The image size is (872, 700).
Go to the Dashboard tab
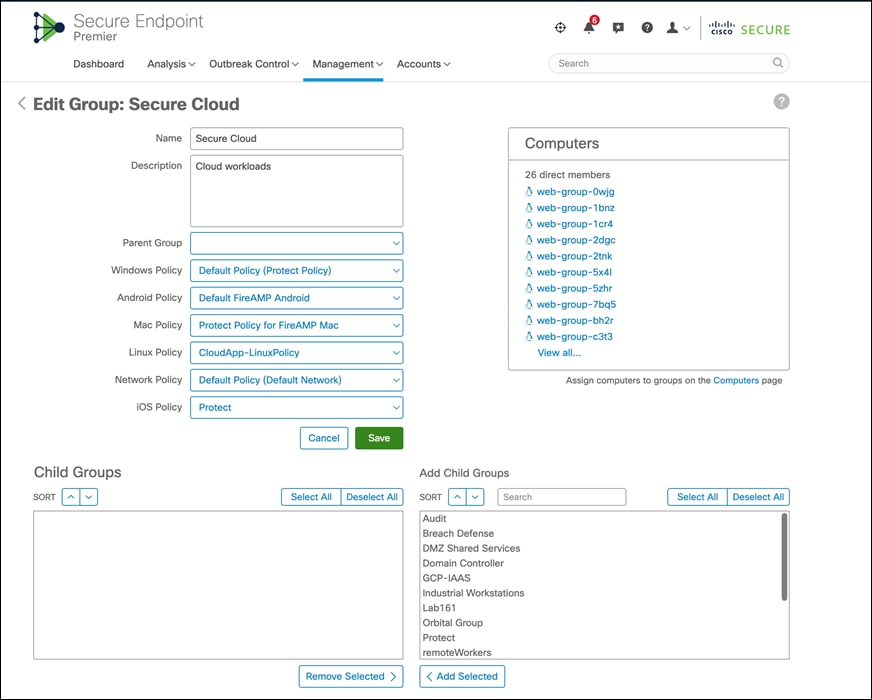pos(98,64)
